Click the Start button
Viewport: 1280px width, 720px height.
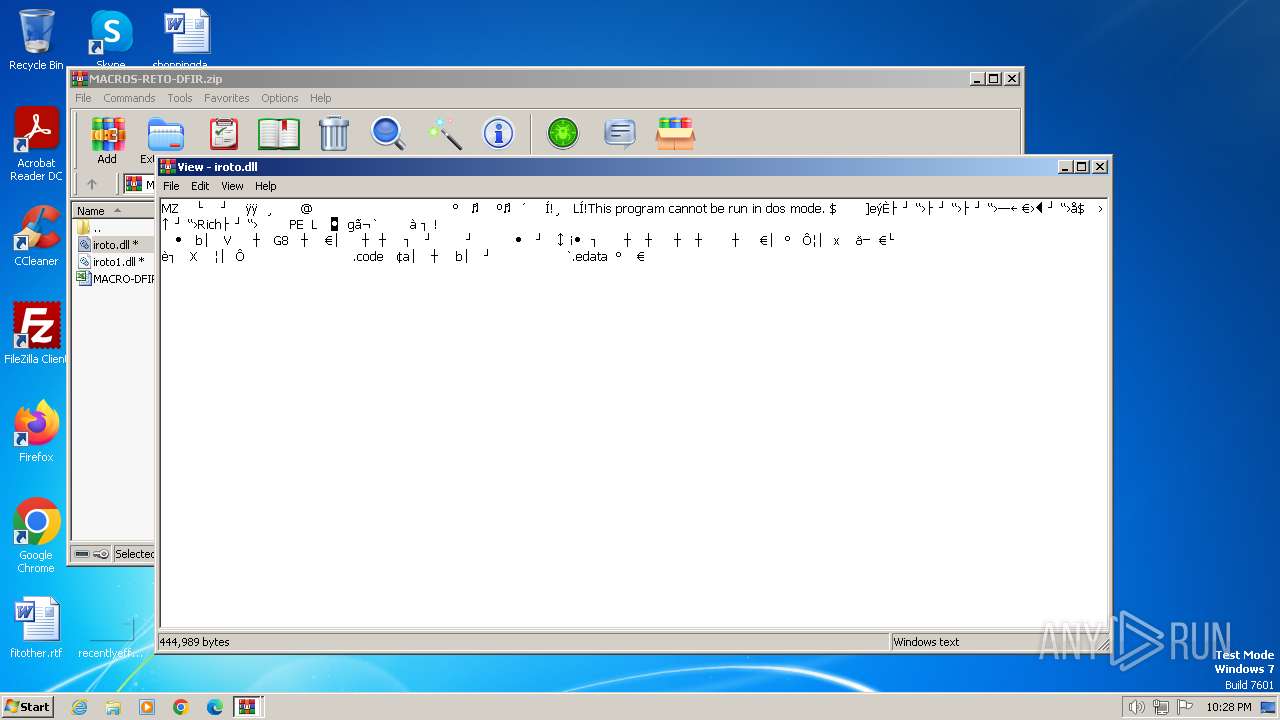(27, 706)
